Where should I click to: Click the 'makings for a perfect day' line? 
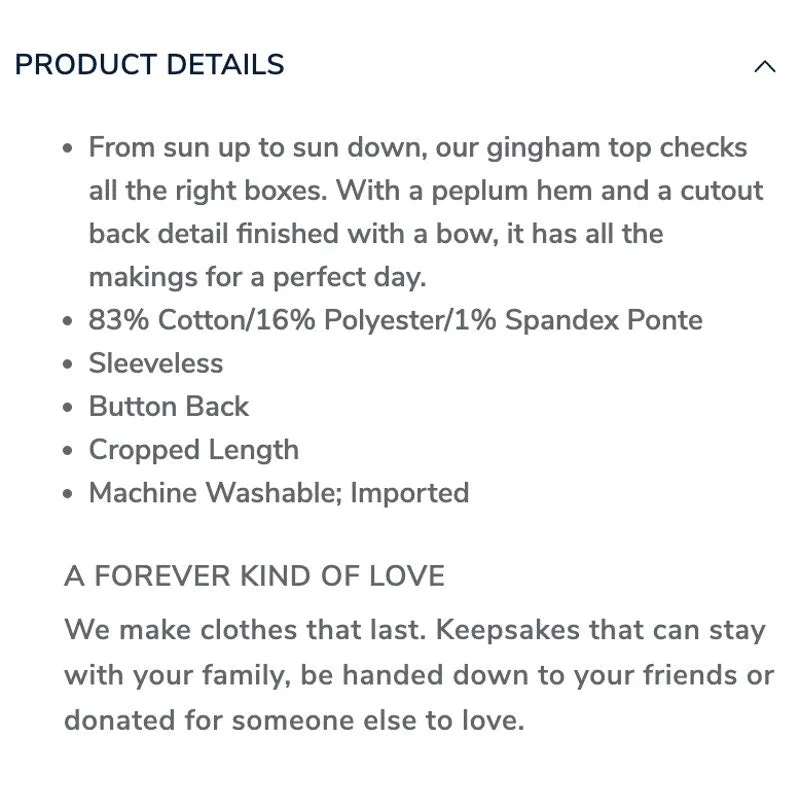[x=257, y=278]
